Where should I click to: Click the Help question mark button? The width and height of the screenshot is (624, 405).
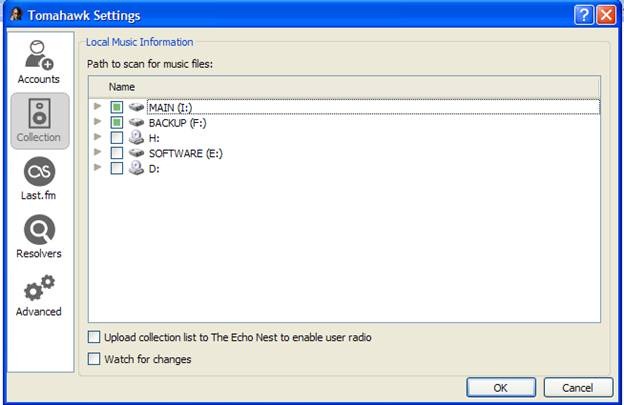(584, 15)
